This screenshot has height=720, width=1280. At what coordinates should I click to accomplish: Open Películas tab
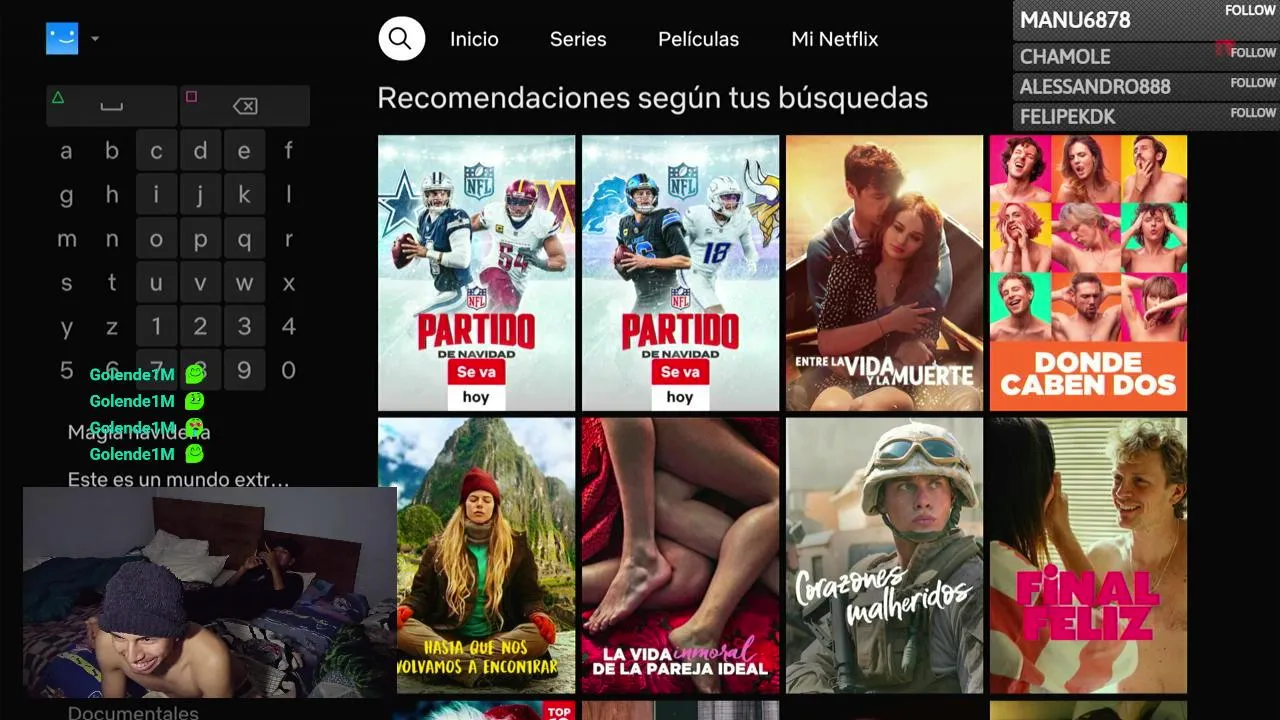pos(698,39)
